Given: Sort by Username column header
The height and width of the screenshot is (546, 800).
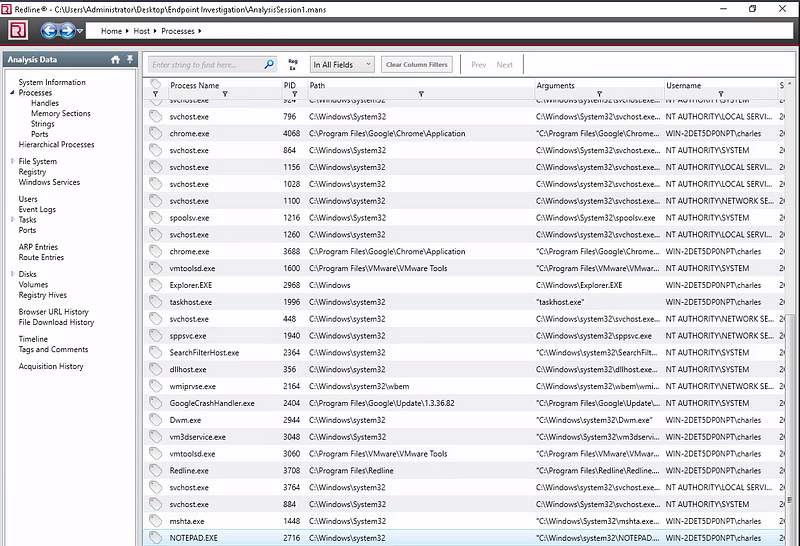Looking at the screenshot, I should point(684,85).
